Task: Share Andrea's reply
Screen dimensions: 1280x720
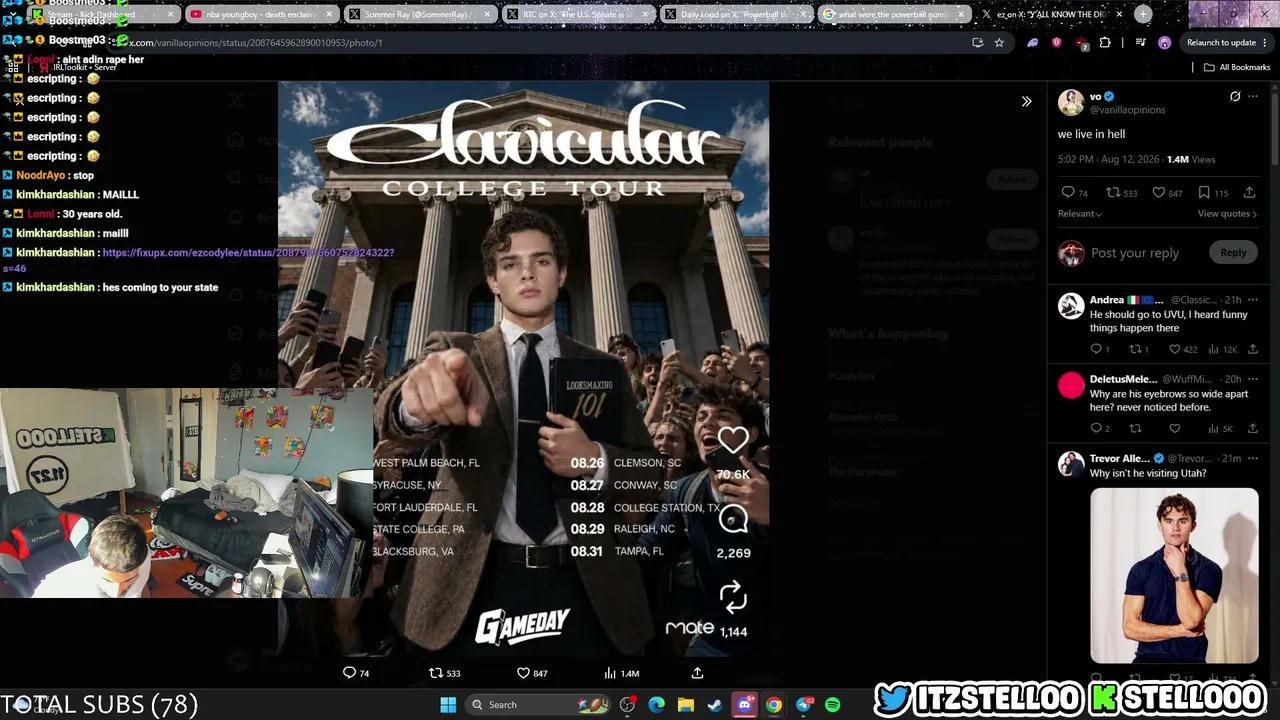Action: pos(1252,349)
